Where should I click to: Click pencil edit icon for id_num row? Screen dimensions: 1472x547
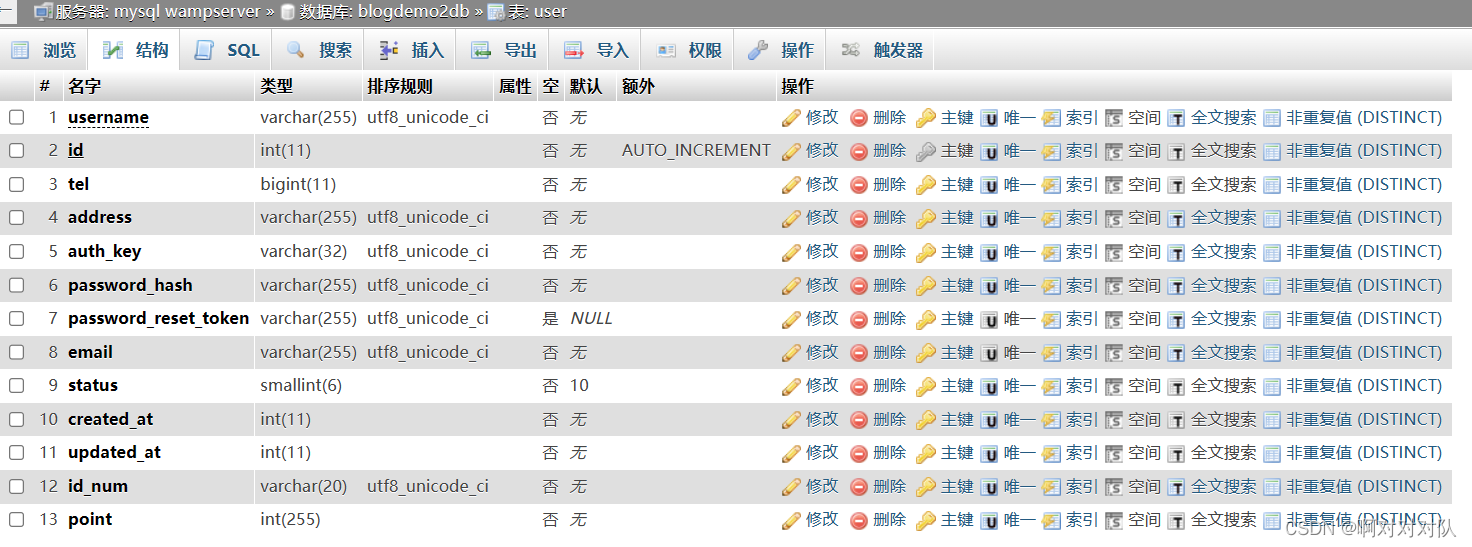[791, 487]
